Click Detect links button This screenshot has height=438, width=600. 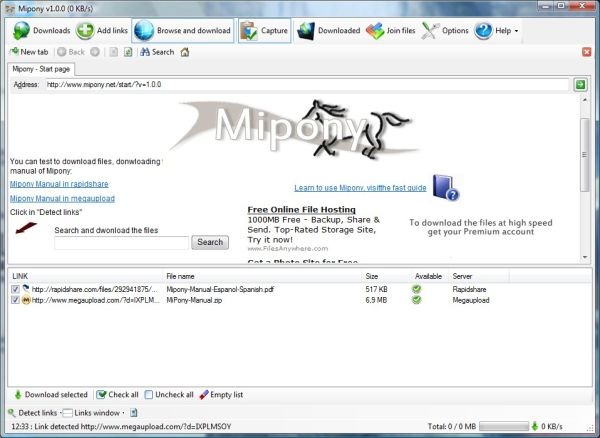coord(33,413)
